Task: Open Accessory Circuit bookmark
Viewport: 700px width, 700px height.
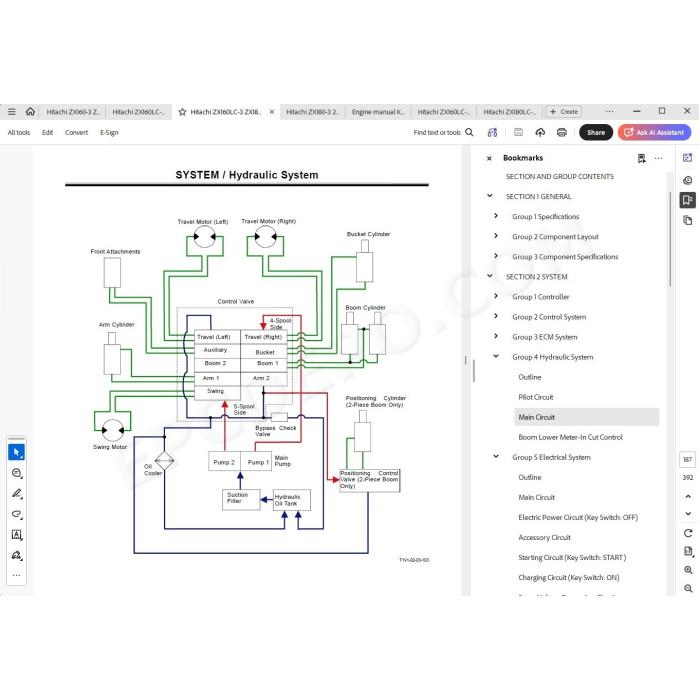Action: [545, 538]
